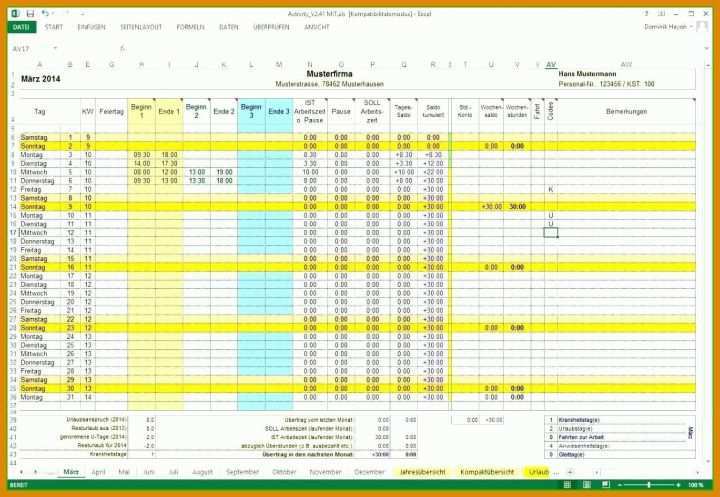
Task: Click the März 2014 title cell
Action: (40, 79)
